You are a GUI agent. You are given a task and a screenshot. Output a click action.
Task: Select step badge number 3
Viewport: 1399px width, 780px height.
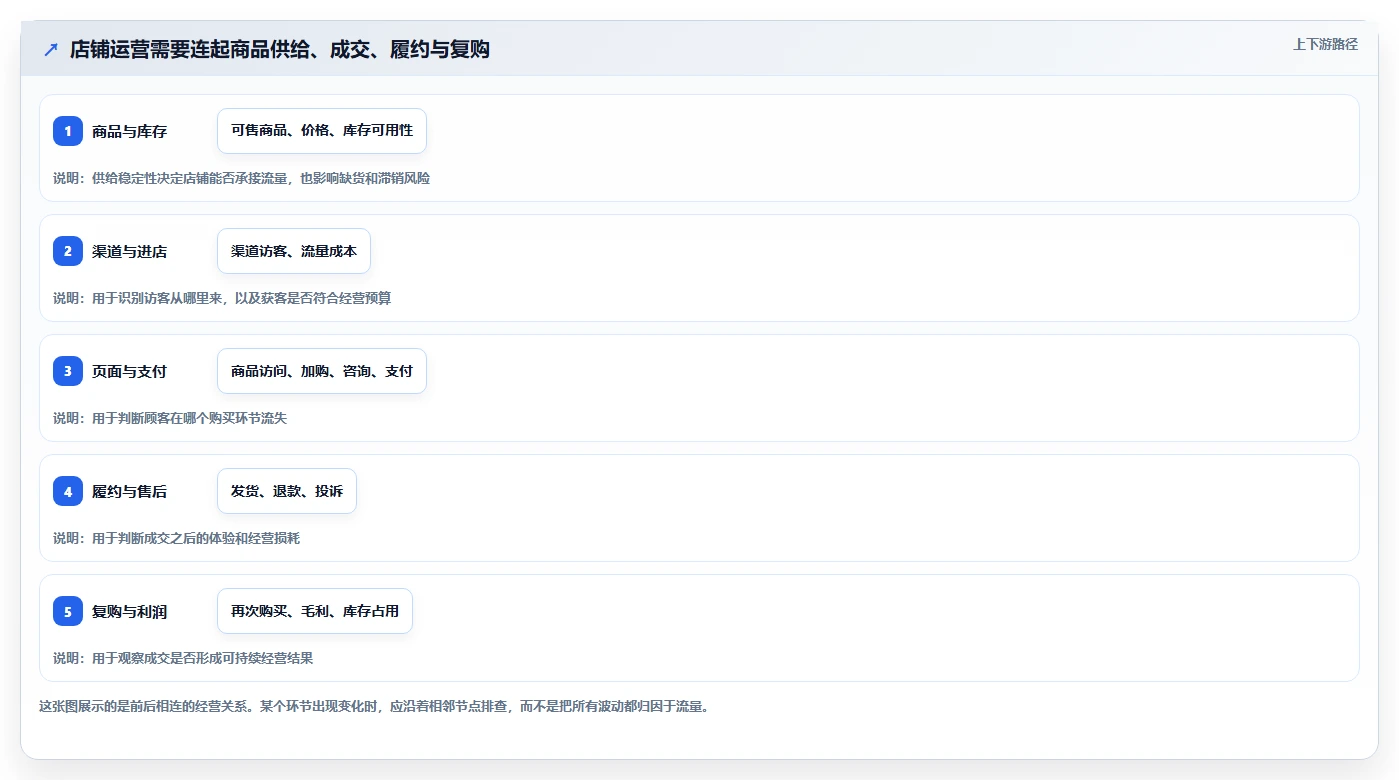click(x=68, y=371)
